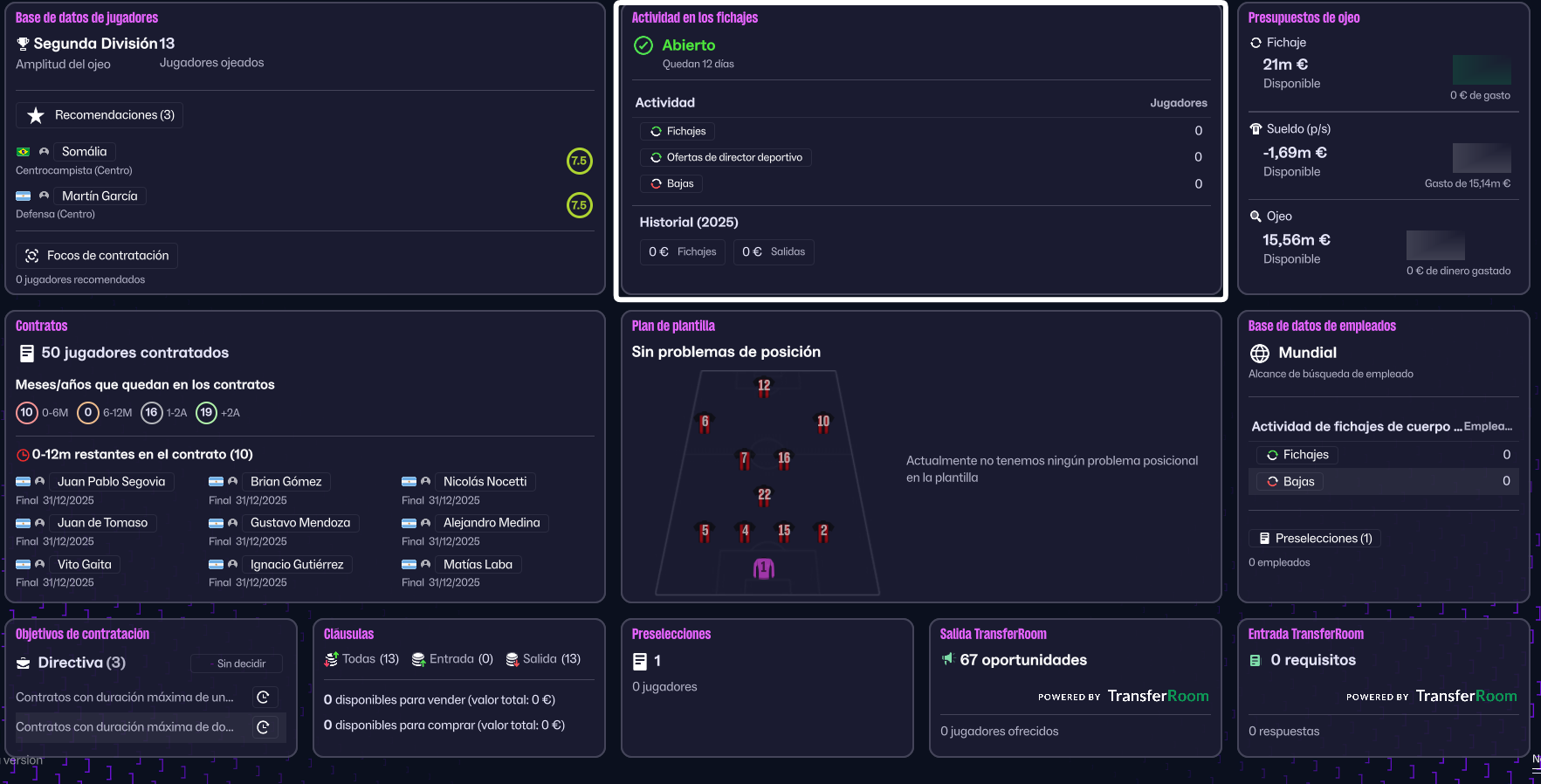Click clock icon on first board objective
Image resolution: width=1541 pixels, height=784 pixels.
(263, 697)
